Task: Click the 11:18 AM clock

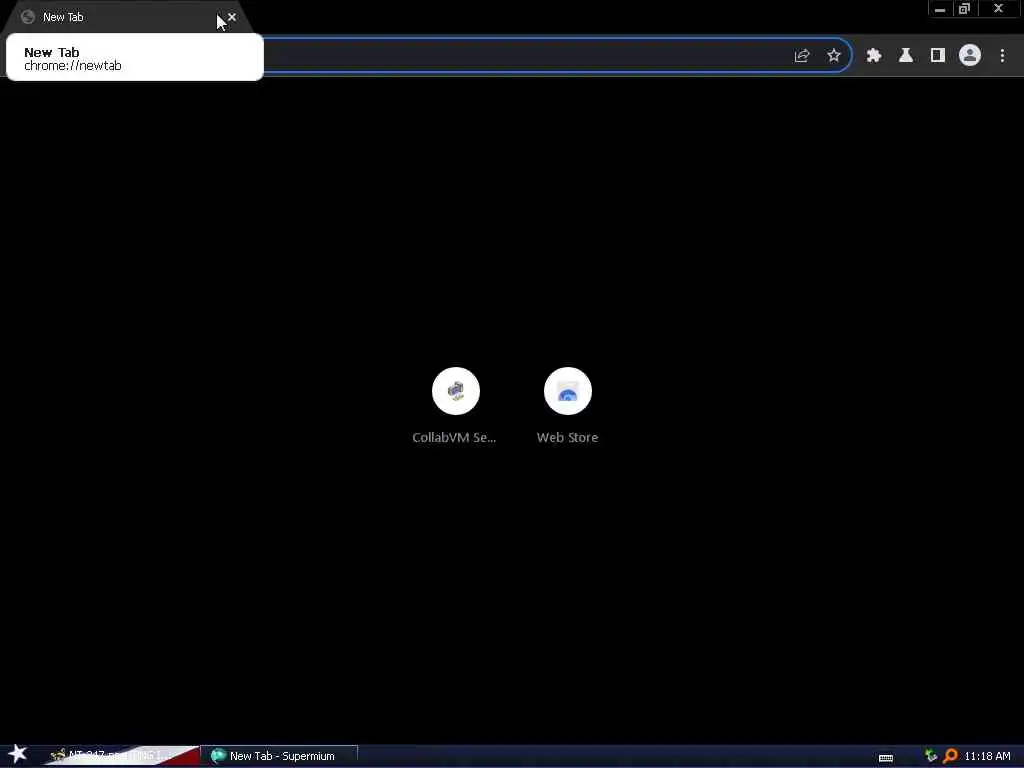Action: click(x=987, y=756)
